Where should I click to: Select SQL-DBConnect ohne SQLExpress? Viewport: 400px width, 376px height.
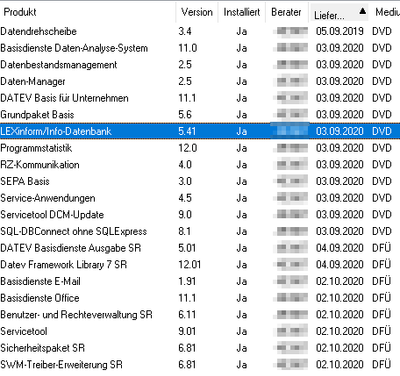[200, 231]
